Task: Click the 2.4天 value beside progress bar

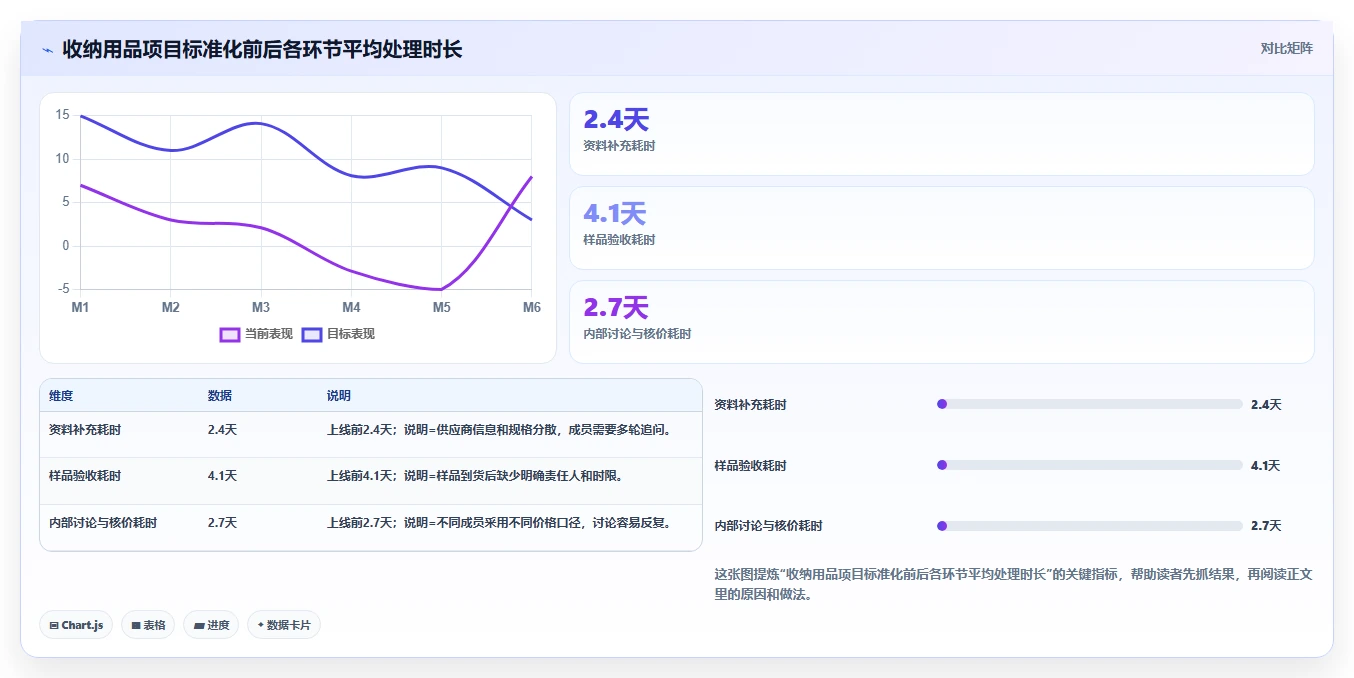Action: (1266, 405)
